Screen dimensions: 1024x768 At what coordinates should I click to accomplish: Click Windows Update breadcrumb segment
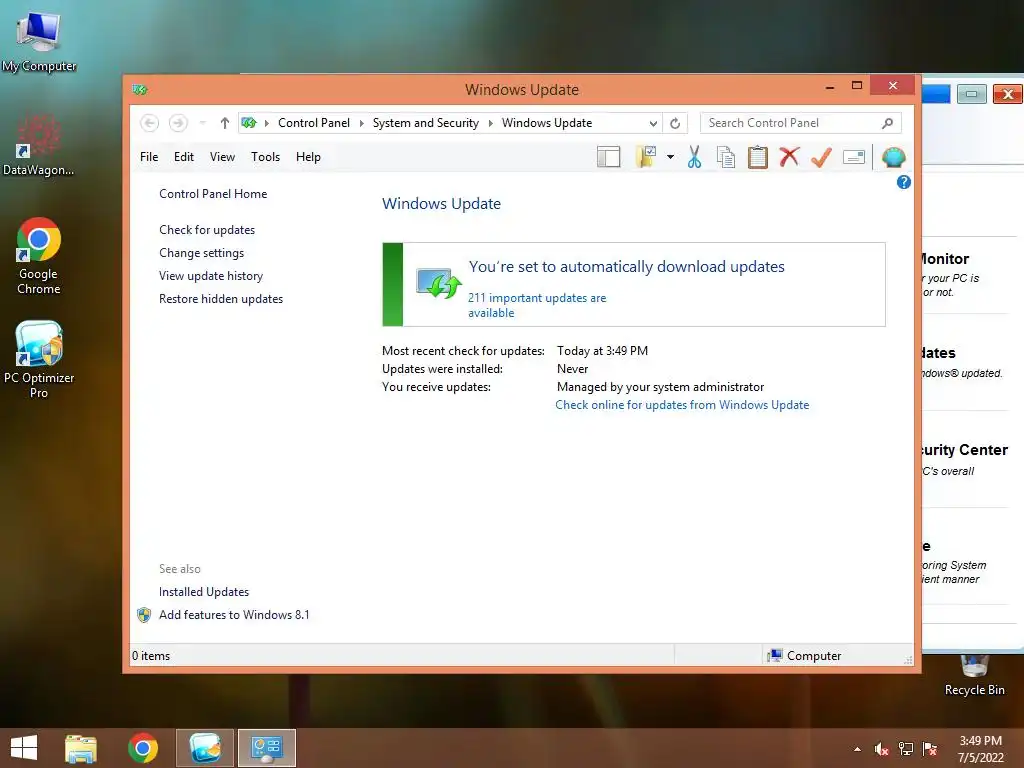click(x=547, y=123)
